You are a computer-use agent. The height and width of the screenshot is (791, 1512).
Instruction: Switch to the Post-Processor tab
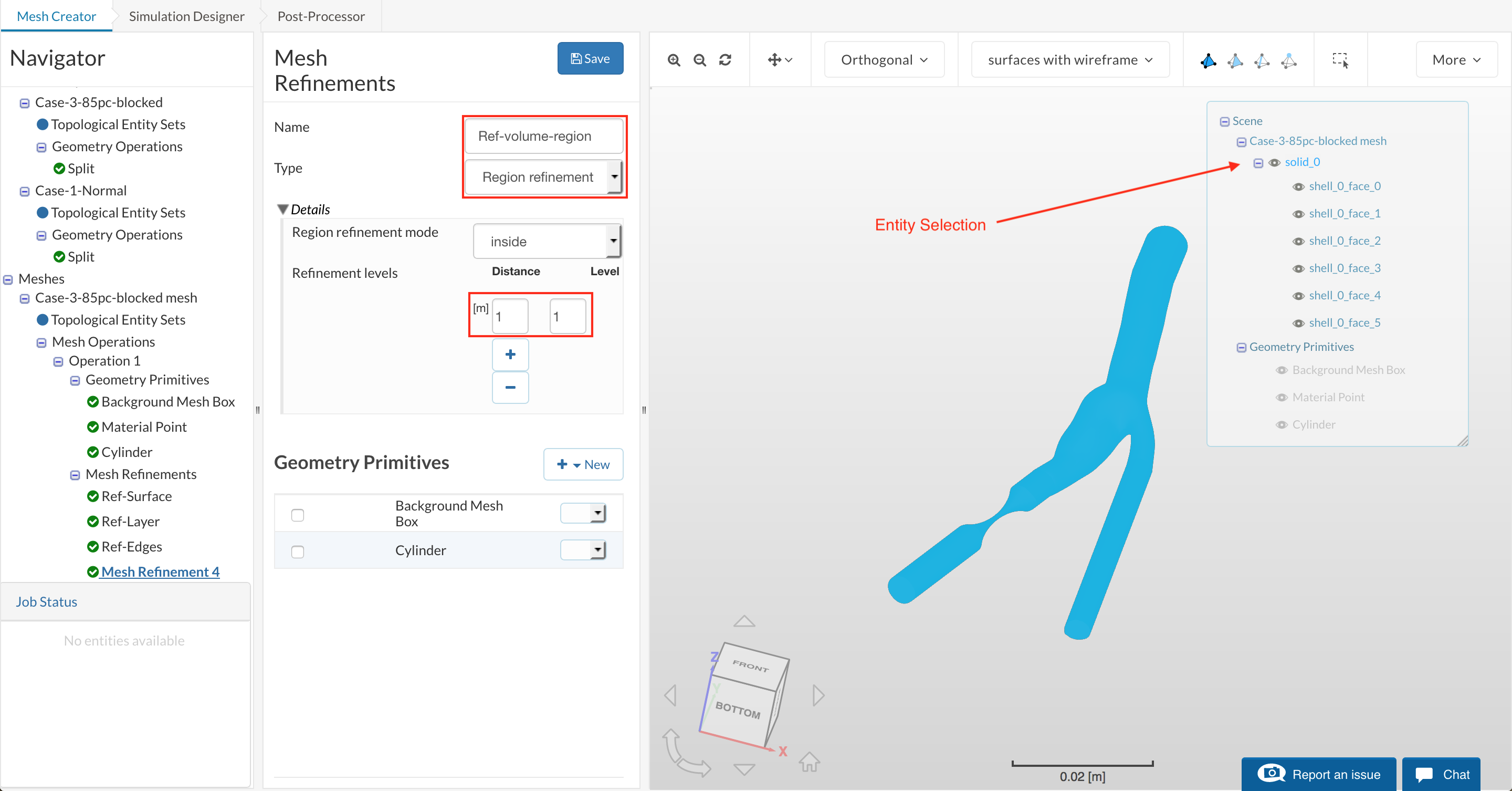point(320,16)
